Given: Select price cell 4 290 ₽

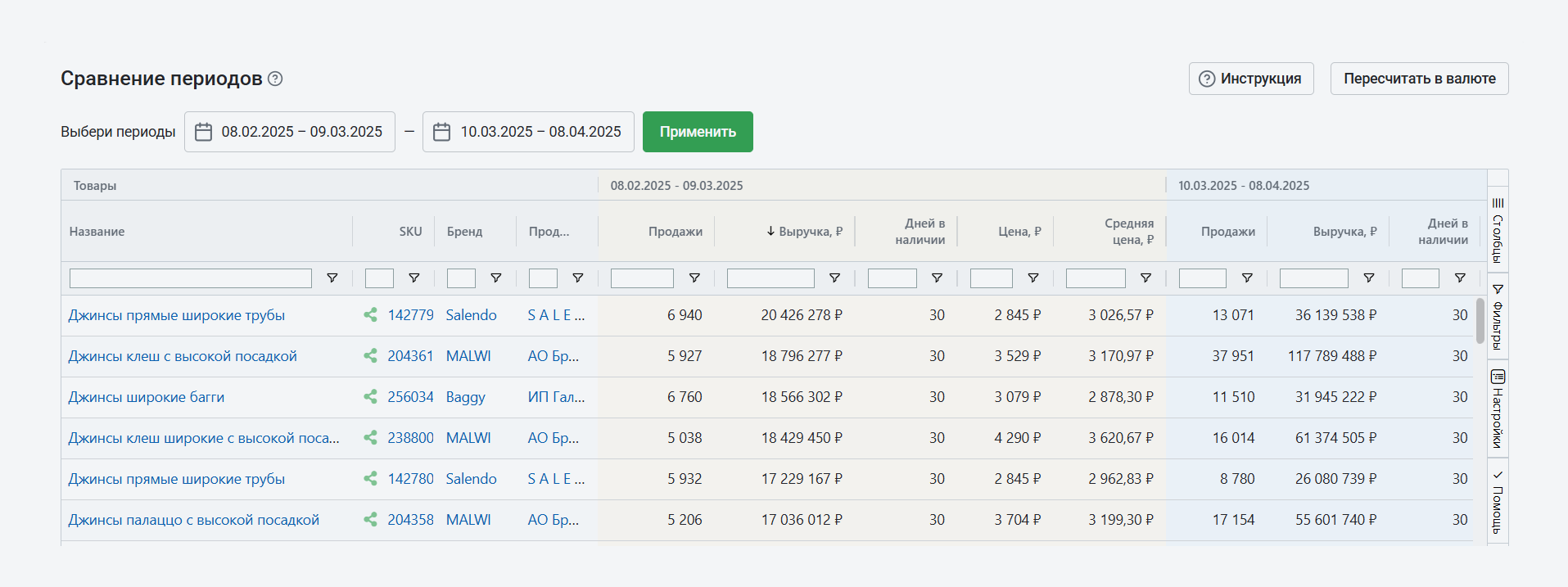Looking at the screenshot, I should click(1018, 438).
